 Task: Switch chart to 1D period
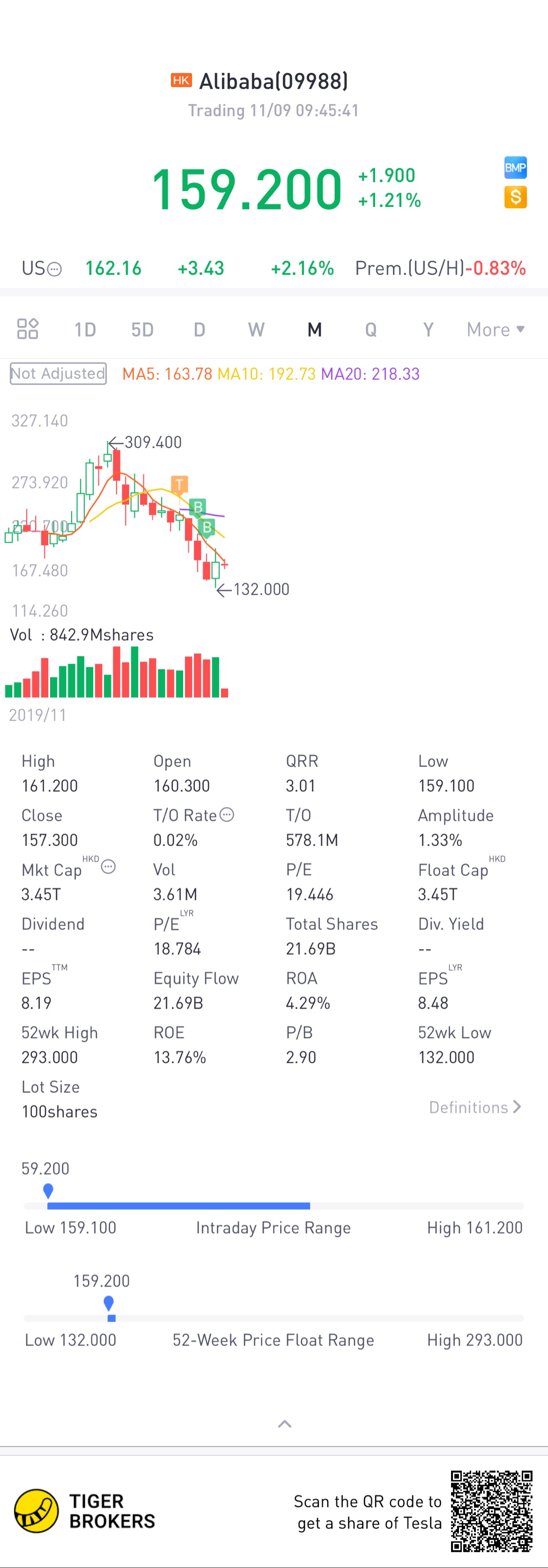pyautogui.click(x=85, y=329)
